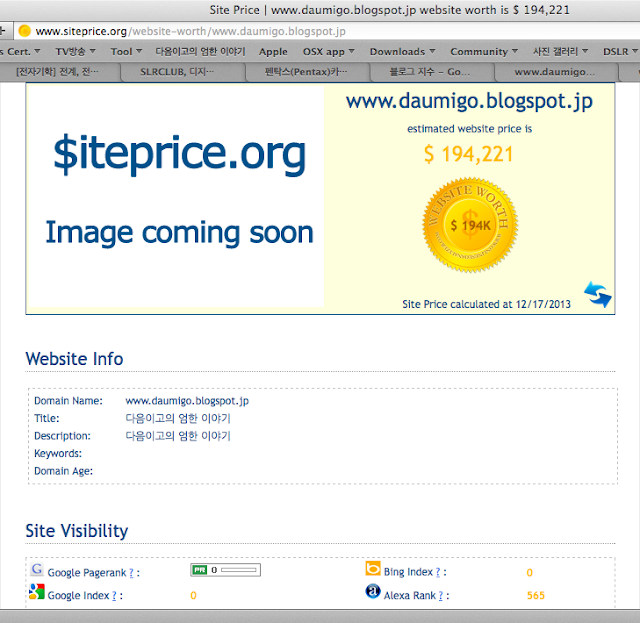The width and height of the screenshot is (640, 623).
Task: Click the Pagerank progress bar
Action: 239,570
